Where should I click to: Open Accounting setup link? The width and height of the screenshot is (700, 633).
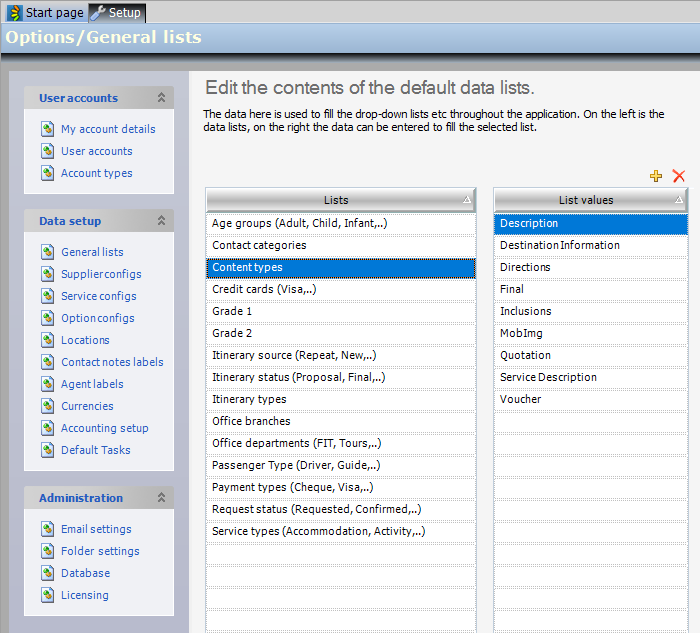(x=104, y=428)
